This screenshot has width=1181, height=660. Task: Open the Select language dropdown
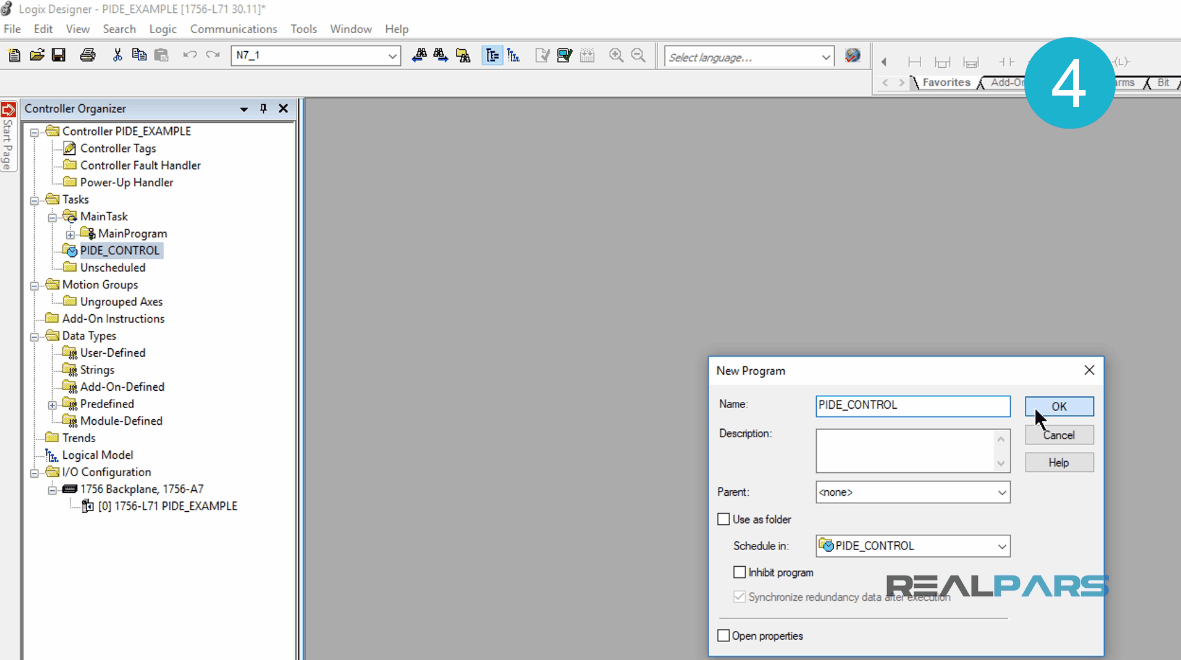point(825,57)
